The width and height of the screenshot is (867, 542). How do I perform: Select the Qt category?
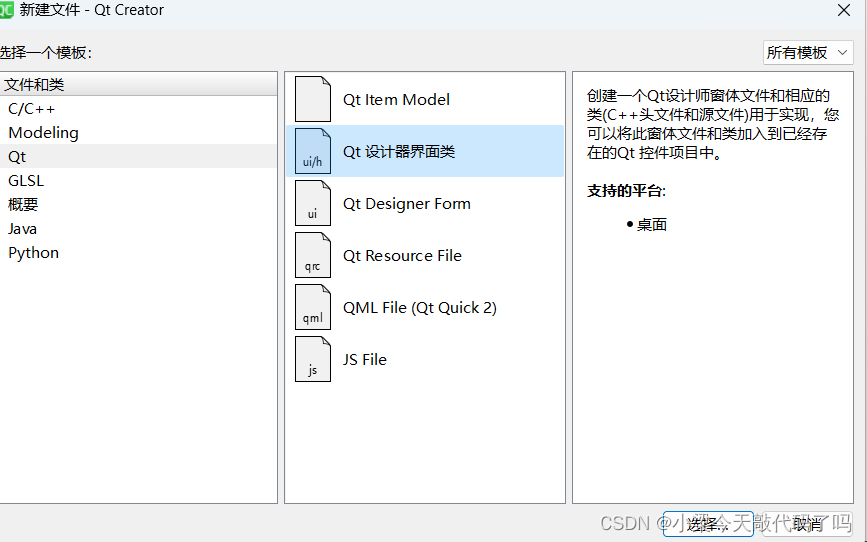(138, 157)
